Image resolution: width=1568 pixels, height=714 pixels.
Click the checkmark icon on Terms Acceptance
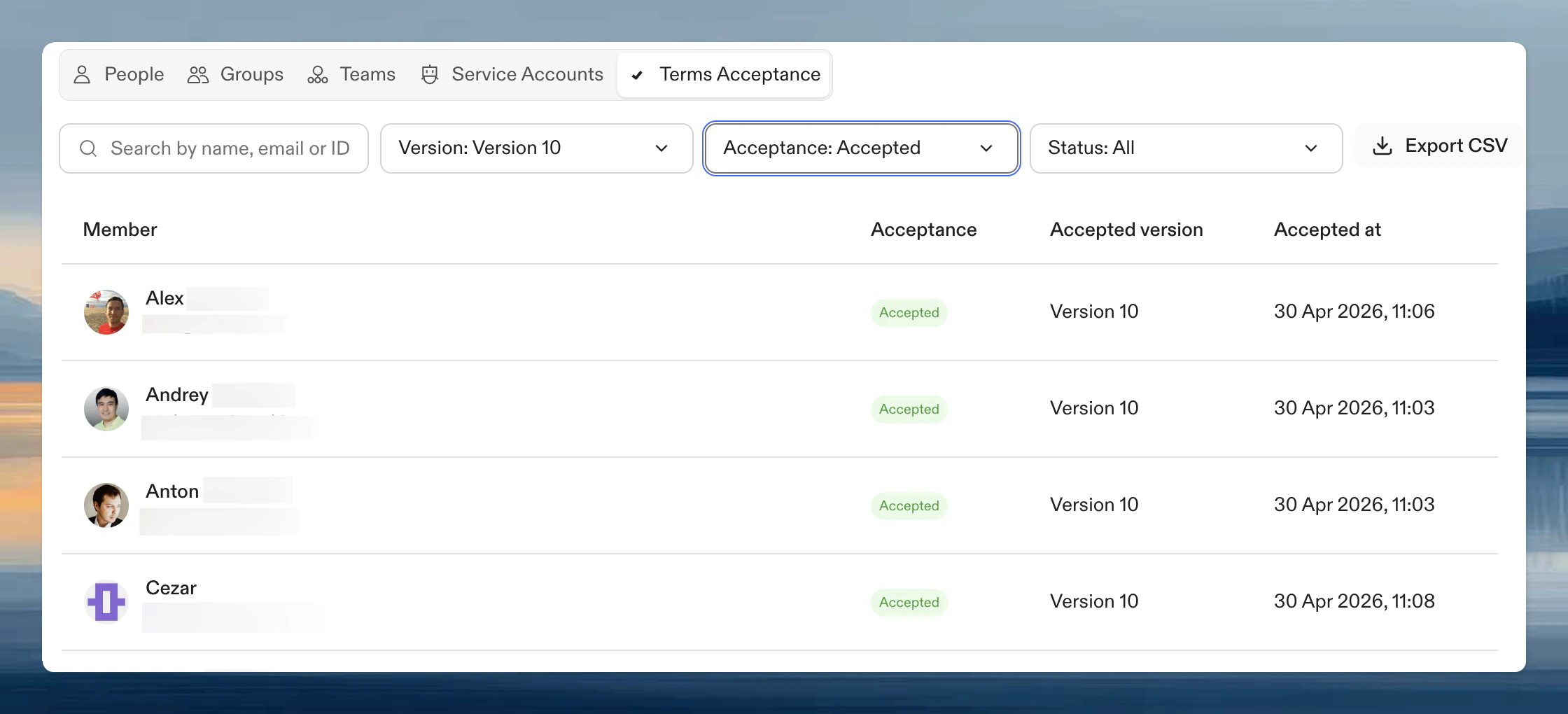[637, 75]
